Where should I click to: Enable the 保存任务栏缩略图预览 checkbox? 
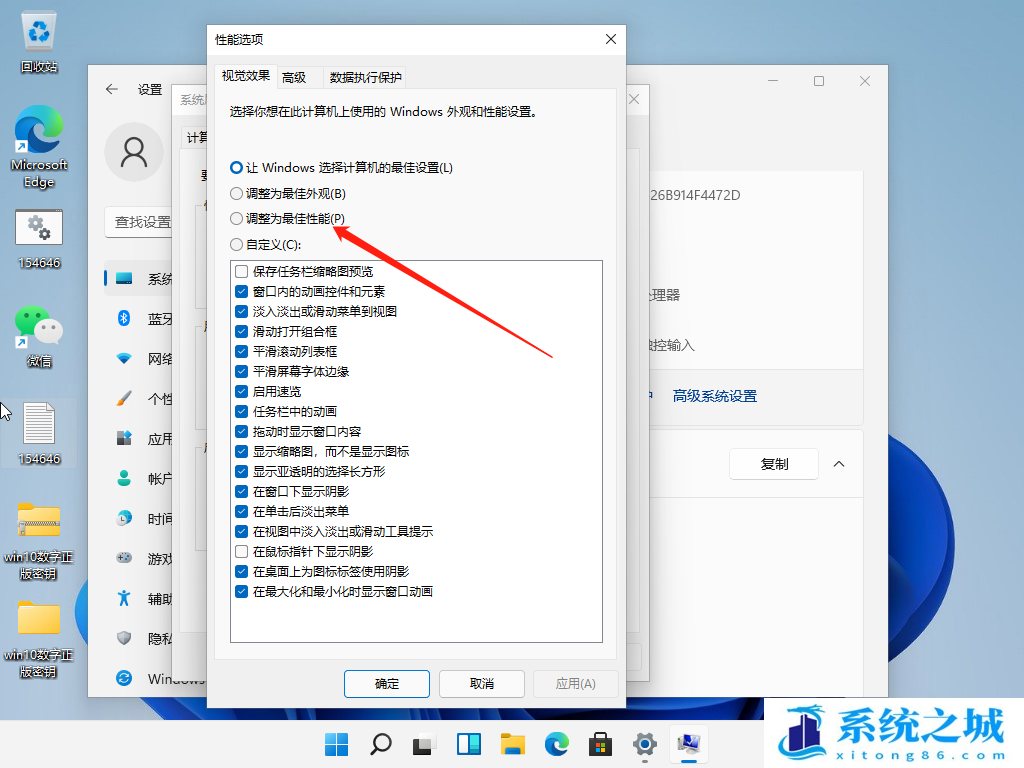pyautogui.click(x=241, y=270)
